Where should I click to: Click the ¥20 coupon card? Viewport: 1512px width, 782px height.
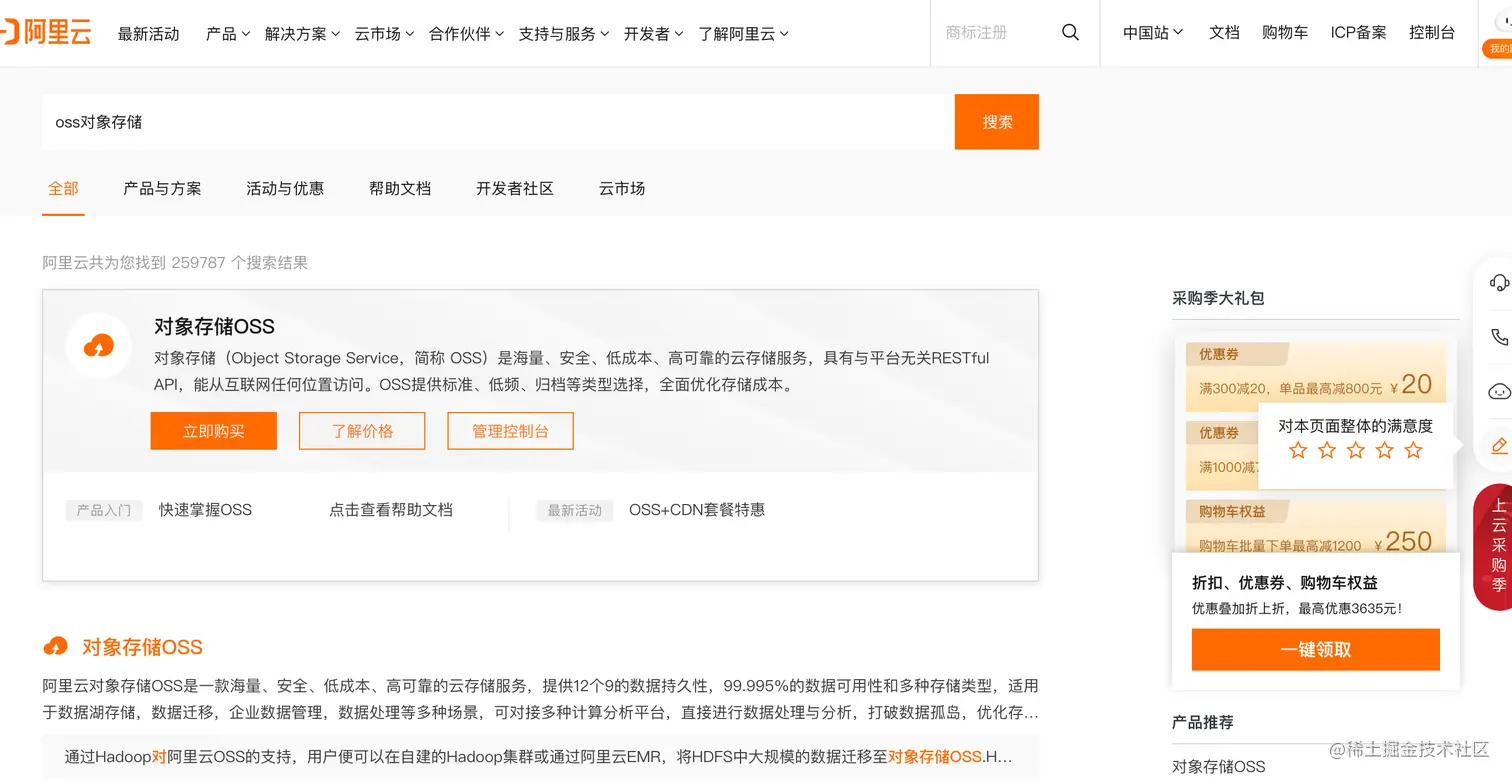[x=1316, y=377]
